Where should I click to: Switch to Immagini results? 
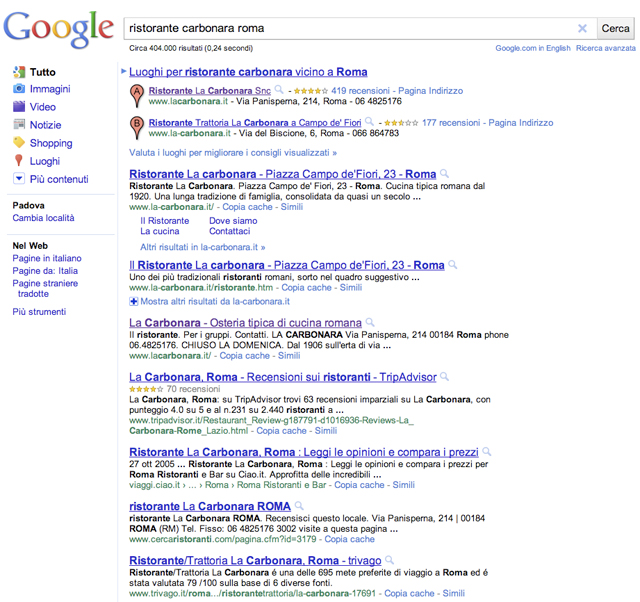[50, 89]
